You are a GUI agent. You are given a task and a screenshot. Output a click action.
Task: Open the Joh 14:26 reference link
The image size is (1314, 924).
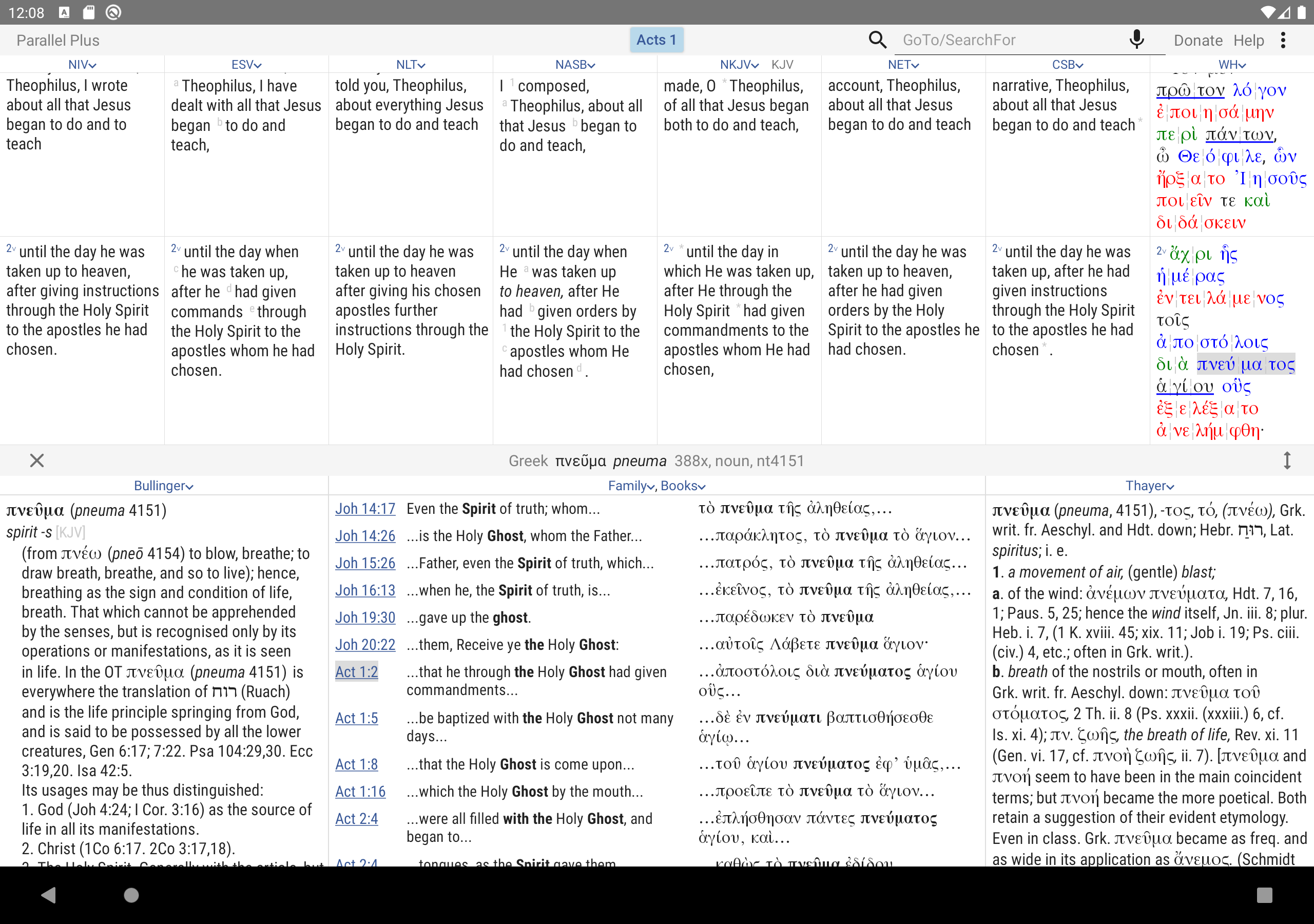click(365, 536)
